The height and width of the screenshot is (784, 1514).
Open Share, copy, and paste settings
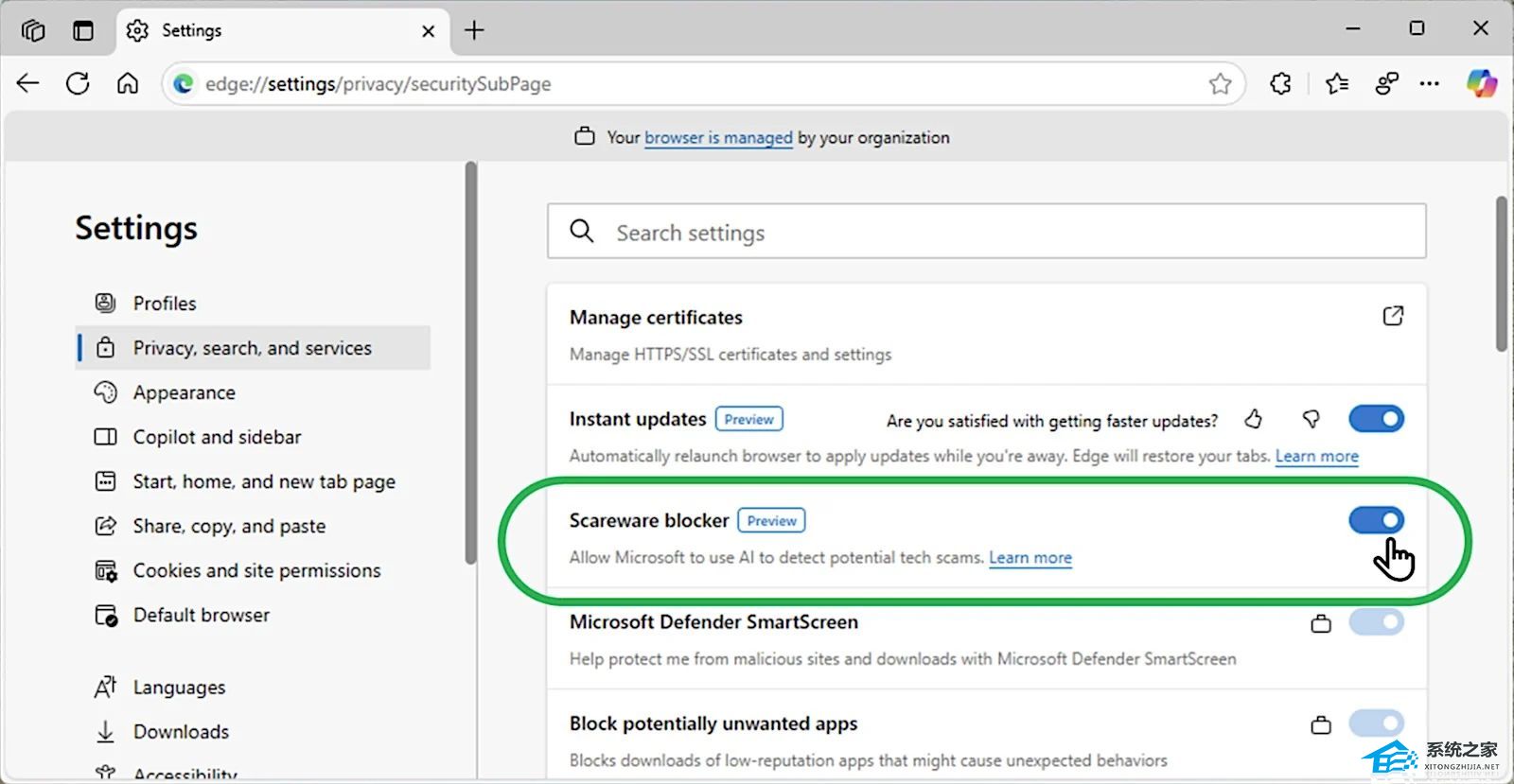click(x=253, y=526)
